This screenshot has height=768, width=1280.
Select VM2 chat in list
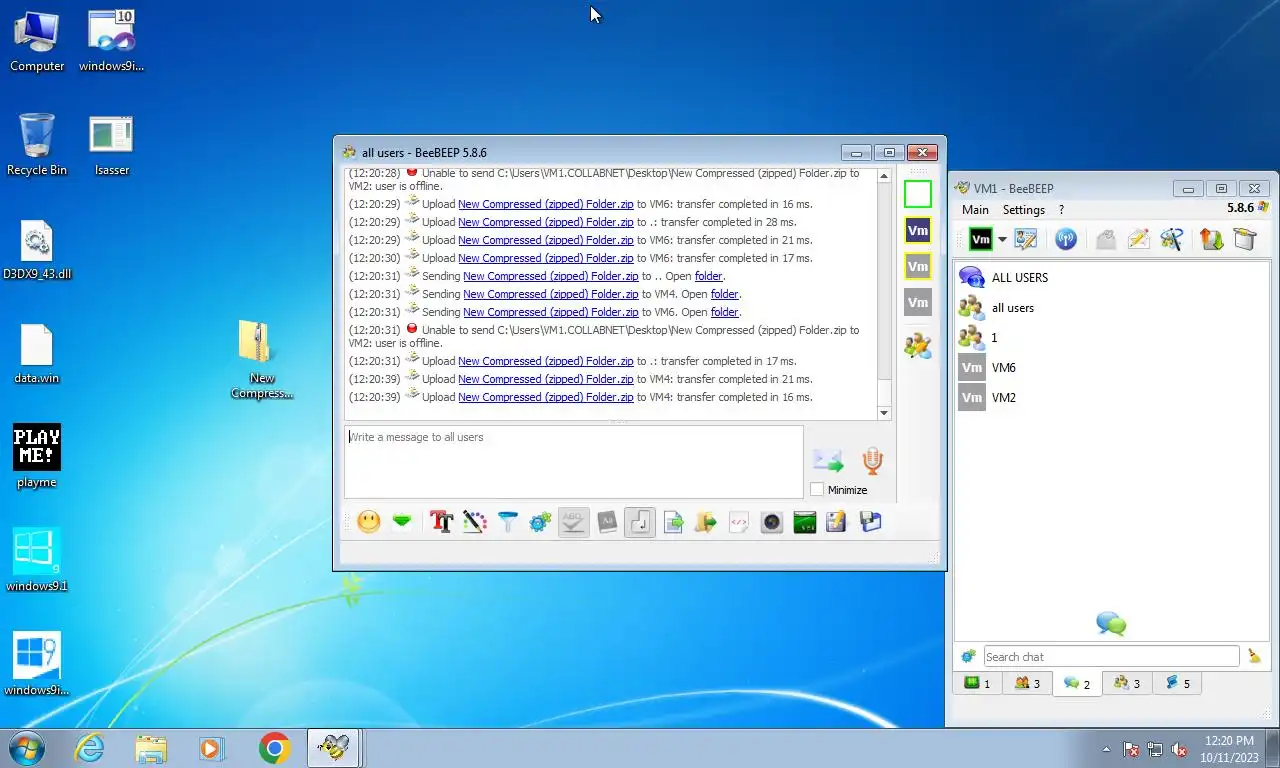tap(1112, 397)
